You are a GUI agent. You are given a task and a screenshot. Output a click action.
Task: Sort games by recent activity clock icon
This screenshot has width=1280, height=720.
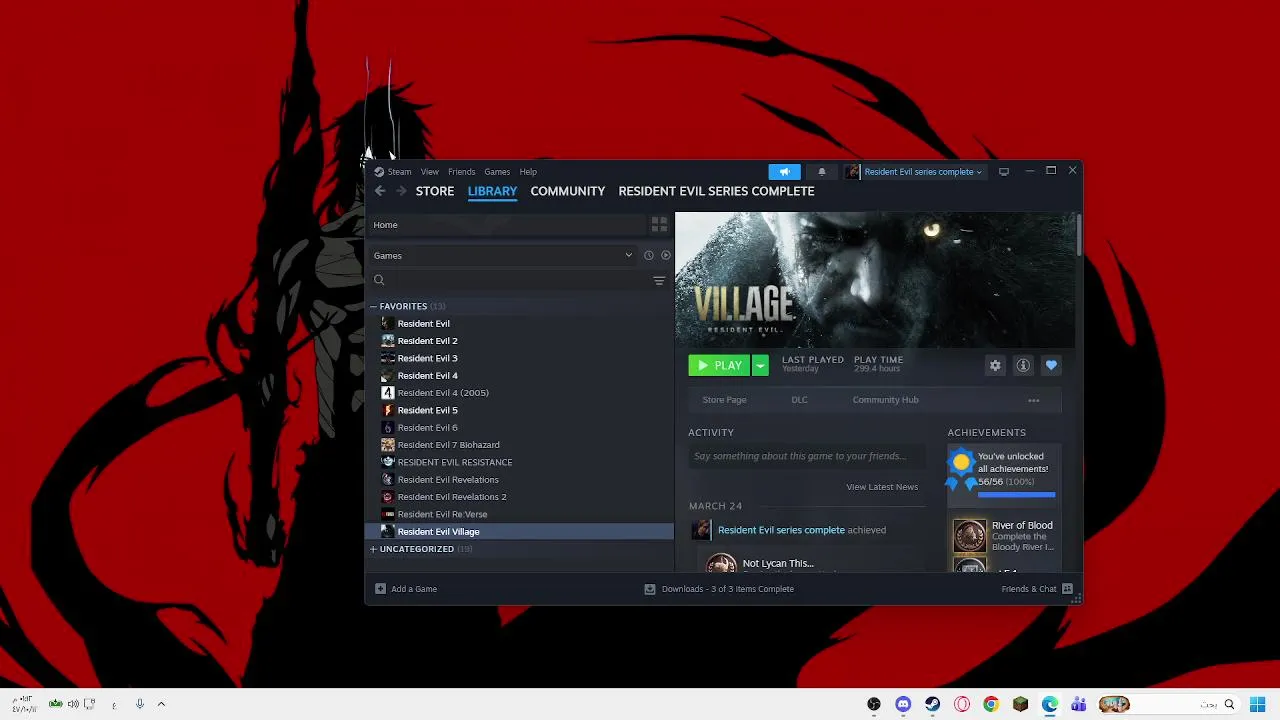coord(649,255)
